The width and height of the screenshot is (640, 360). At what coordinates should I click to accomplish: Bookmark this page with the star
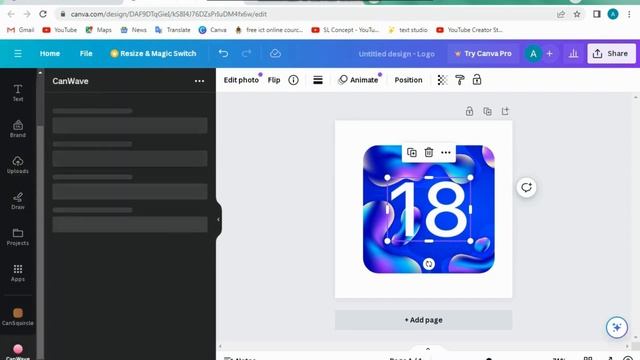point(577,14)
